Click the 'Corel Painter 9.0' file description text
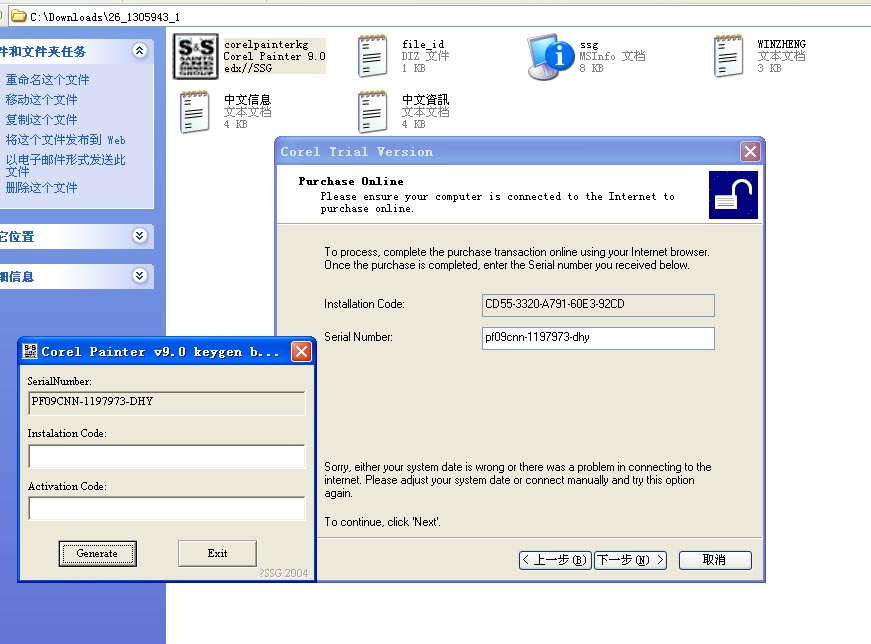Screen dimensions: 871x644 tap(274, 56)
